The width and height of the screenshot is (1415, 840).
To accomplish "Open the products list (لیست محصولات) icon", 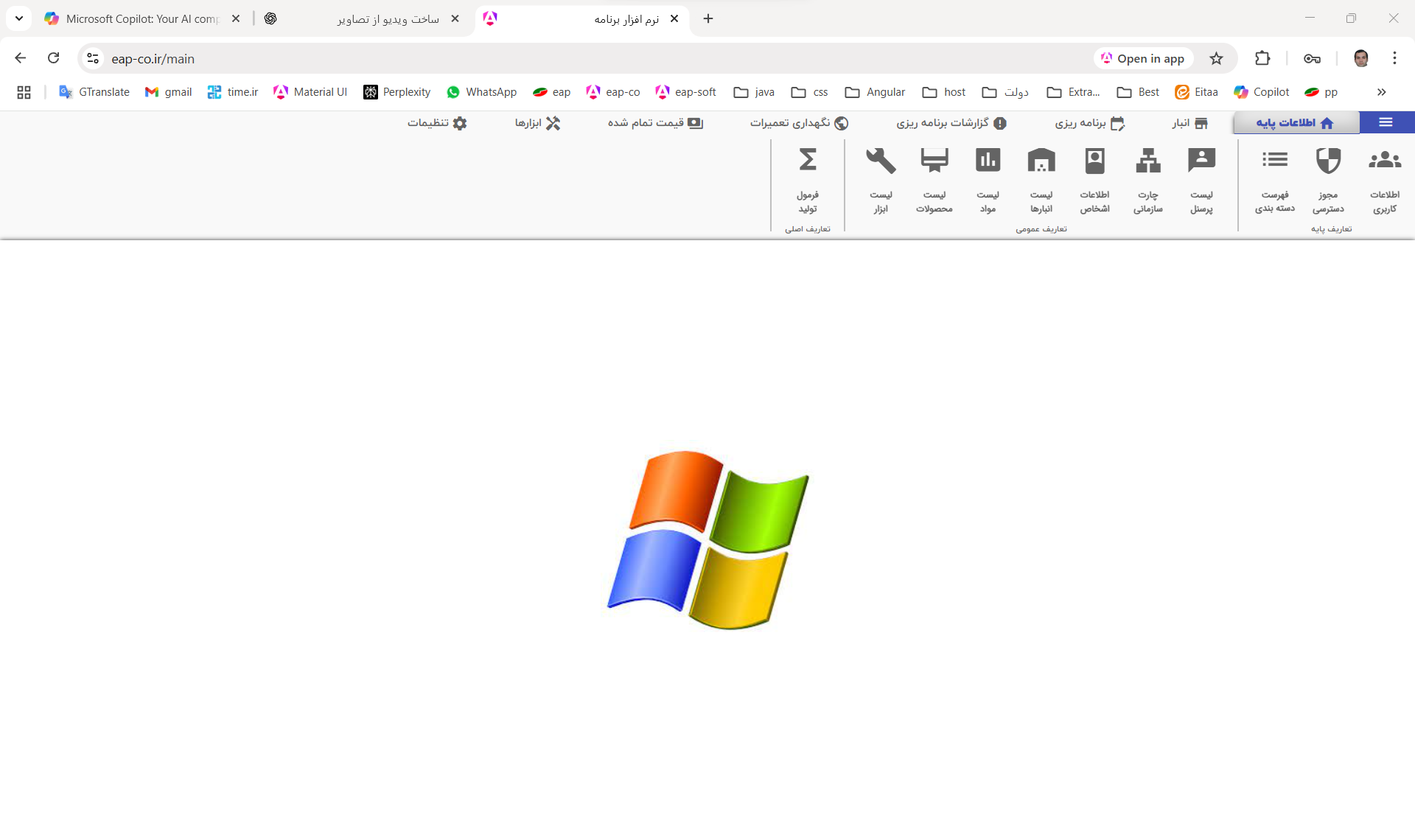I will coord(934,161).
